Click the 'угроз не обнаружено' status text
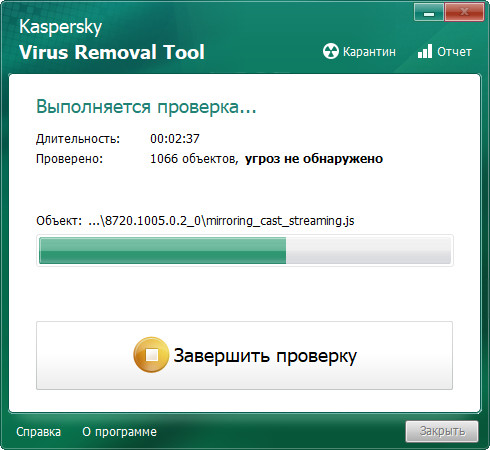 [x=314, y=159]
